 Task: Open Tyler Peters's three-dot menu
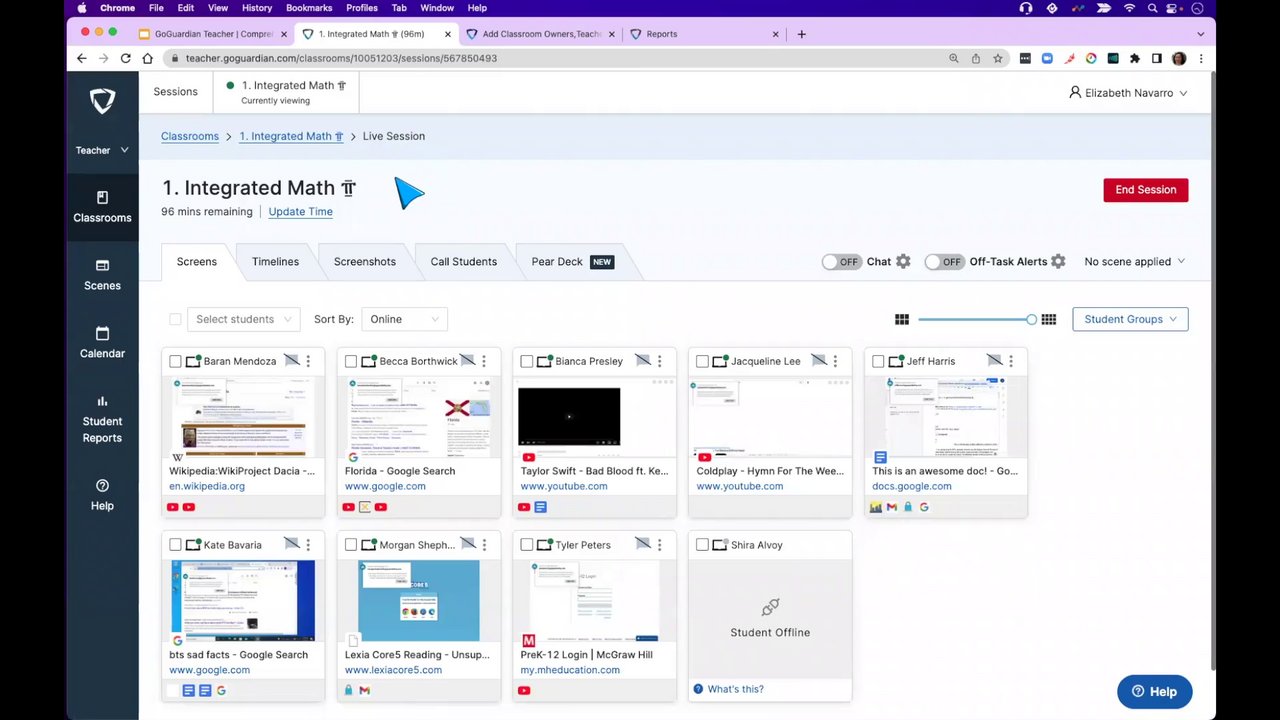pos(659,545)
